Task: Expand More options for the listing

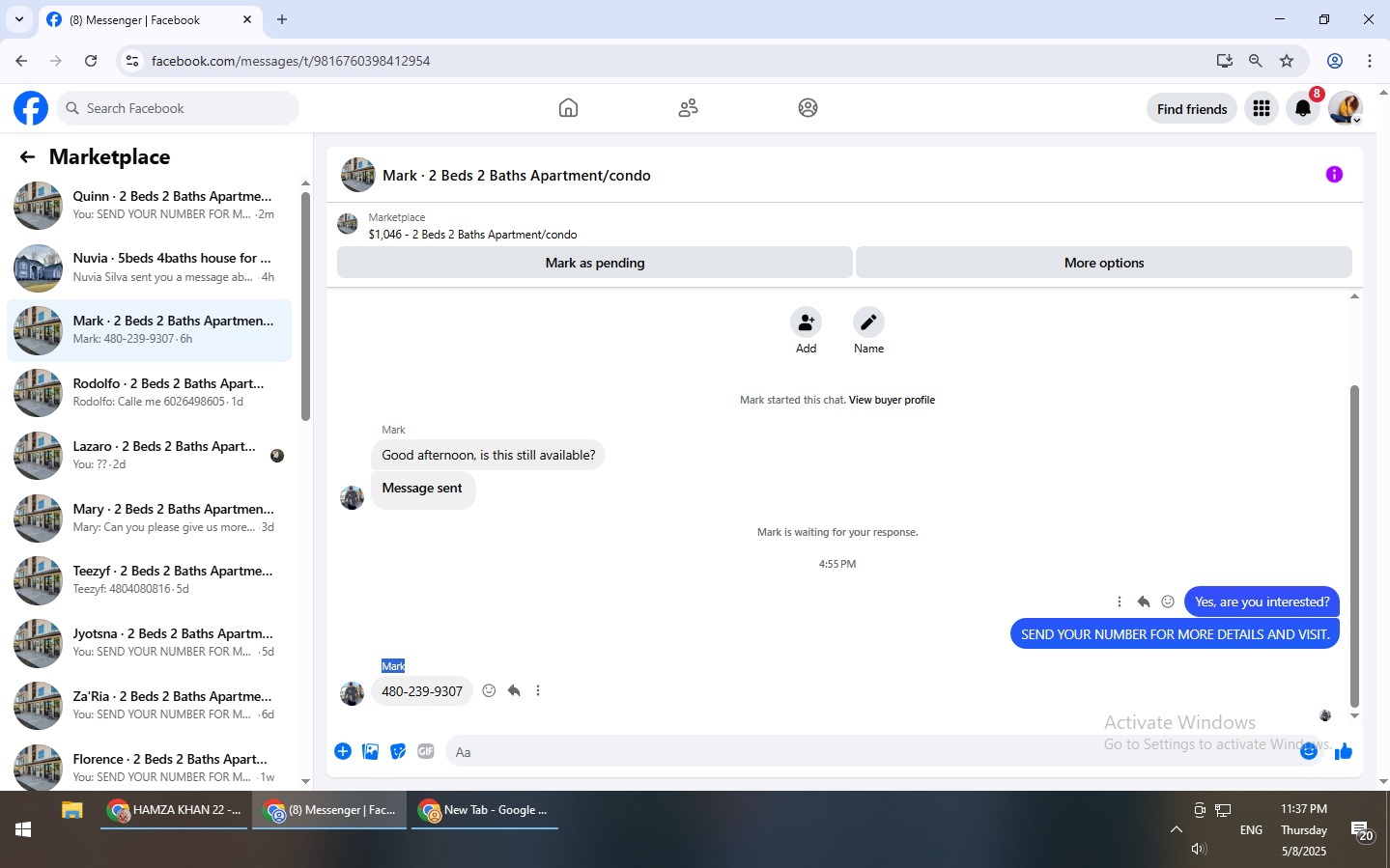Action: click(1104, 263)
